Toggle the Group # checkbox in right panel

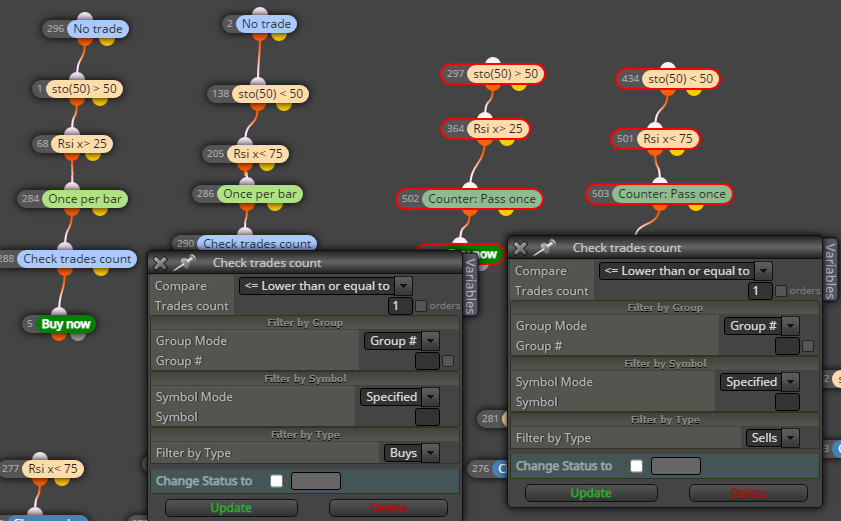pos(808,346)
